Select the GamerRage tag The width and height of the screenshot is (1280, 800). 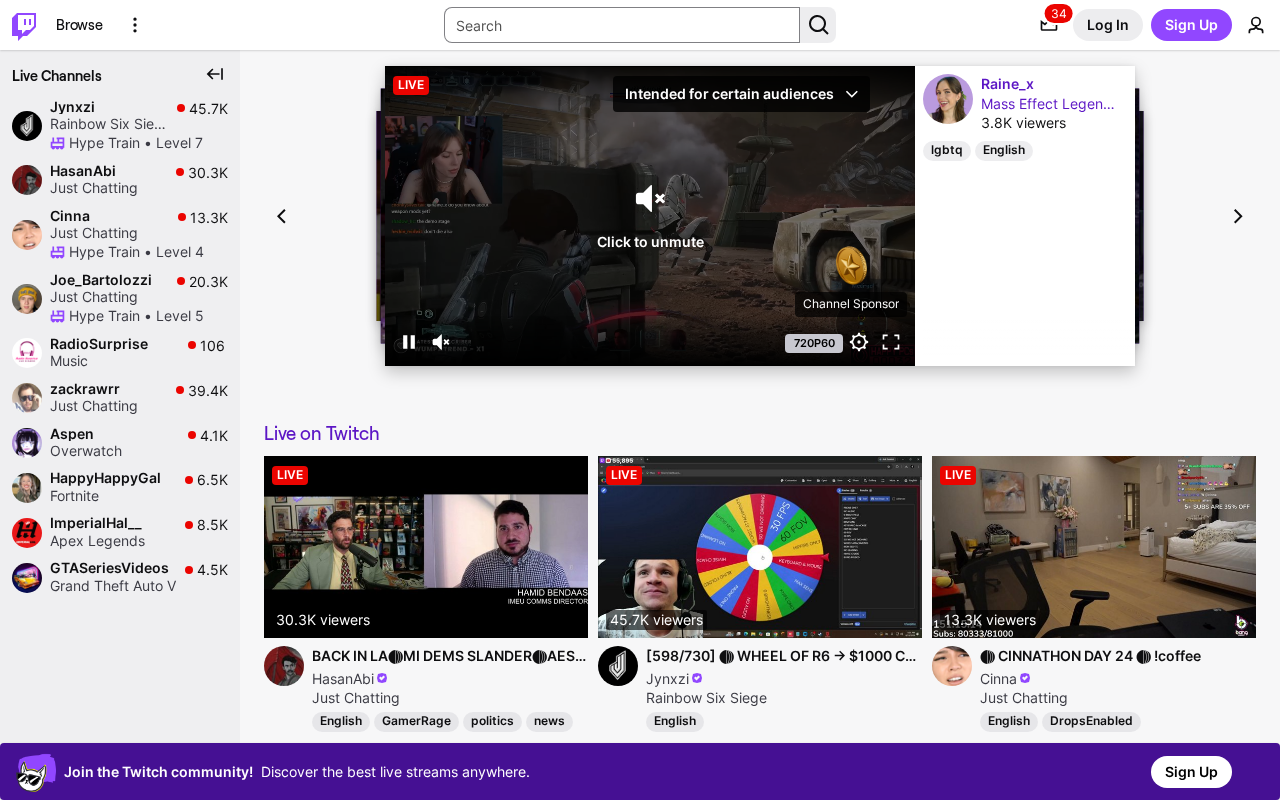click(x=416, y=721)
